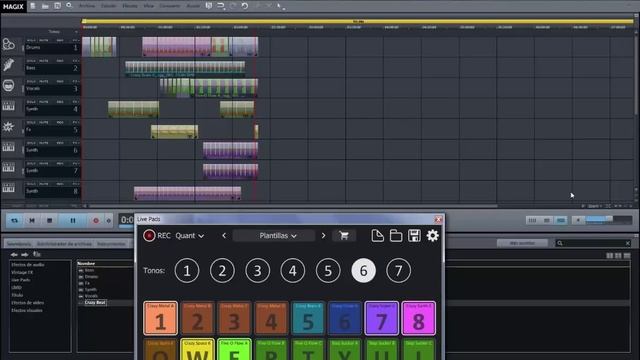The height and width of the screenshot is (360, 640).
Task: Mute the Drums track
Action: pos(44,40)
